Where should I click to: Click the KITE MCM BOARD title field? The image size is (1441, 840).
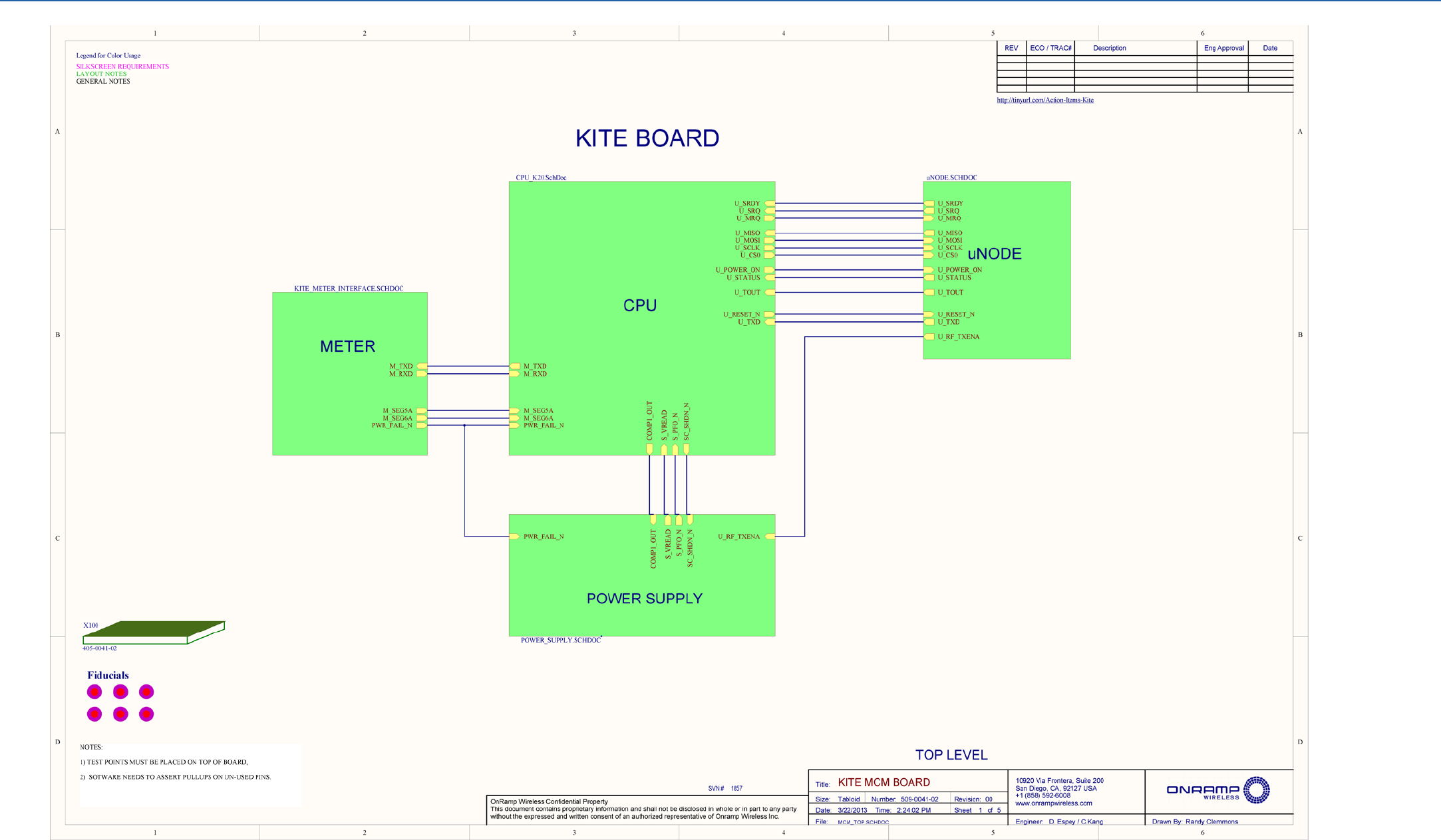(x=883, y=783)
